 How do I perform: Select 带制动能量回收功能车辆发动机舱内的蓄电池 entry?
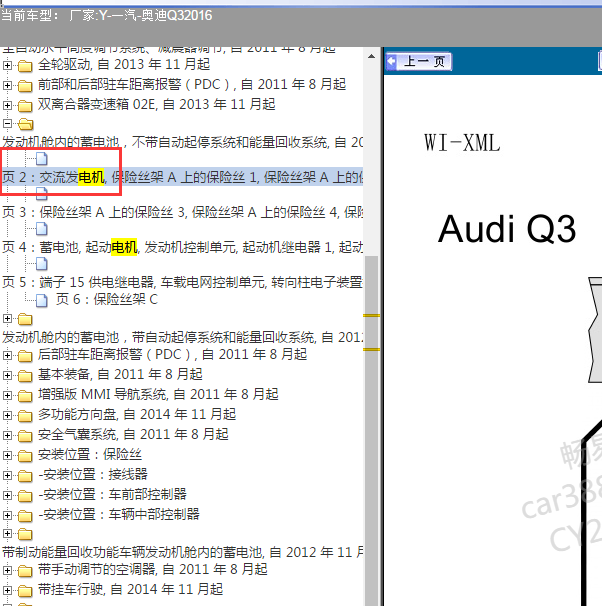point(182,552)
